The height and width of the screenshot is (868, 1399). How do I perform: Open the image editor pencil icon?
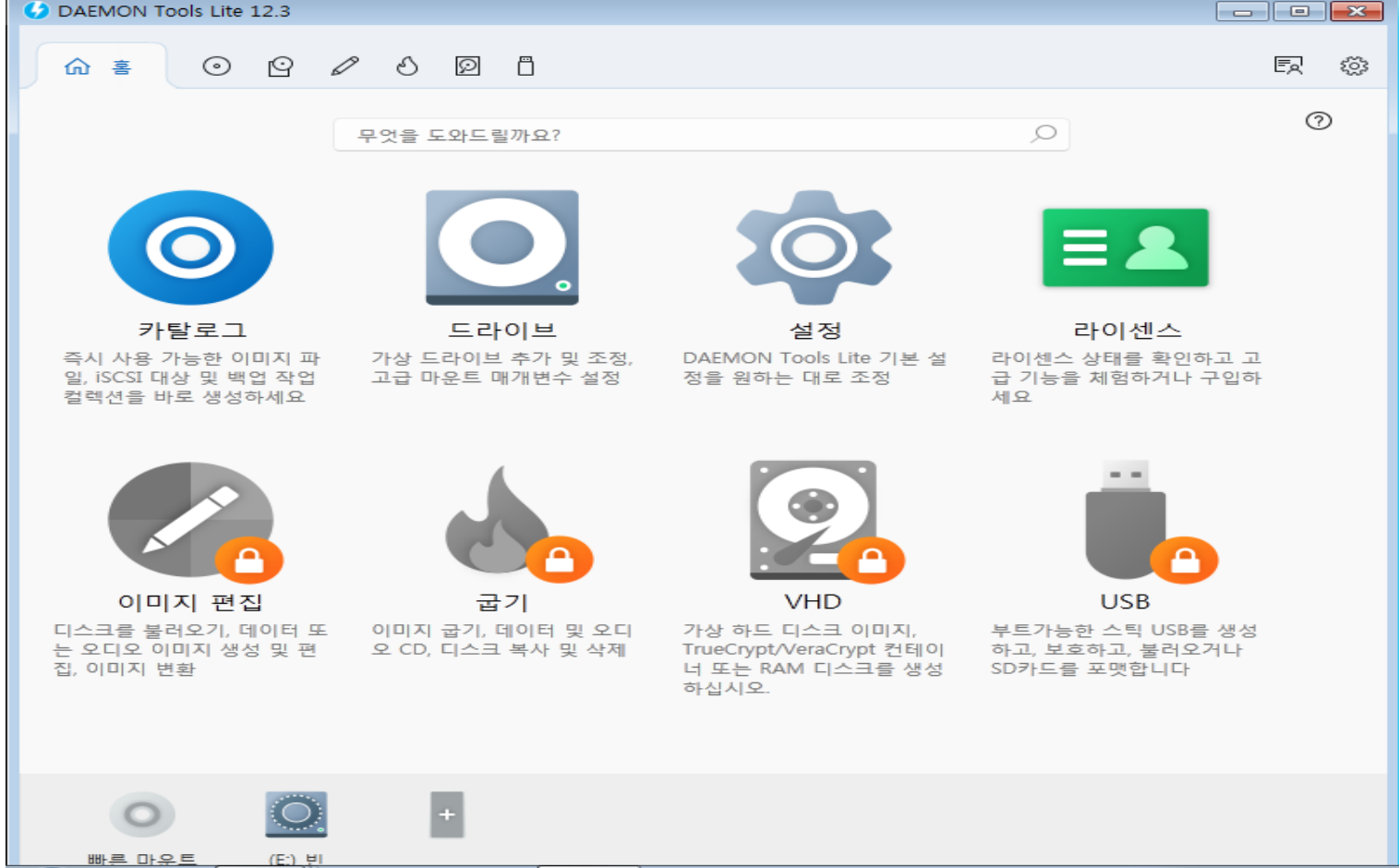pos(344,66)
